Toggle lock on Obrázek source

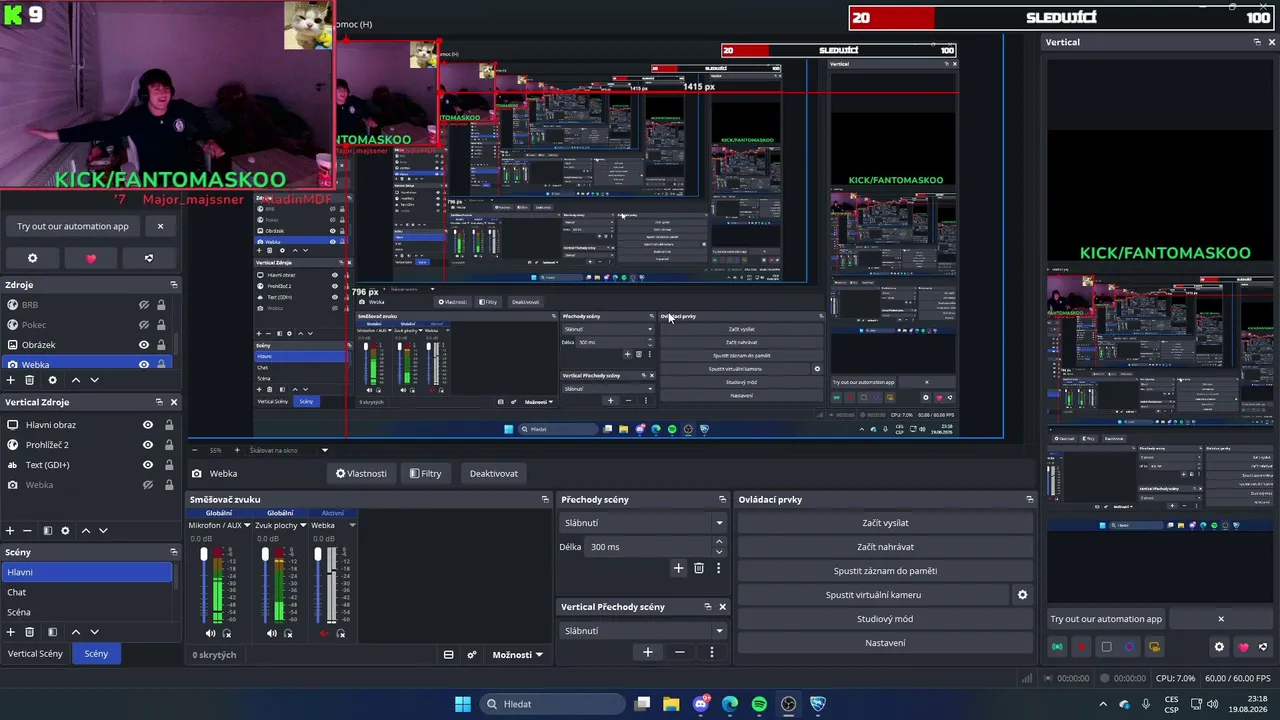click(161, 345)
